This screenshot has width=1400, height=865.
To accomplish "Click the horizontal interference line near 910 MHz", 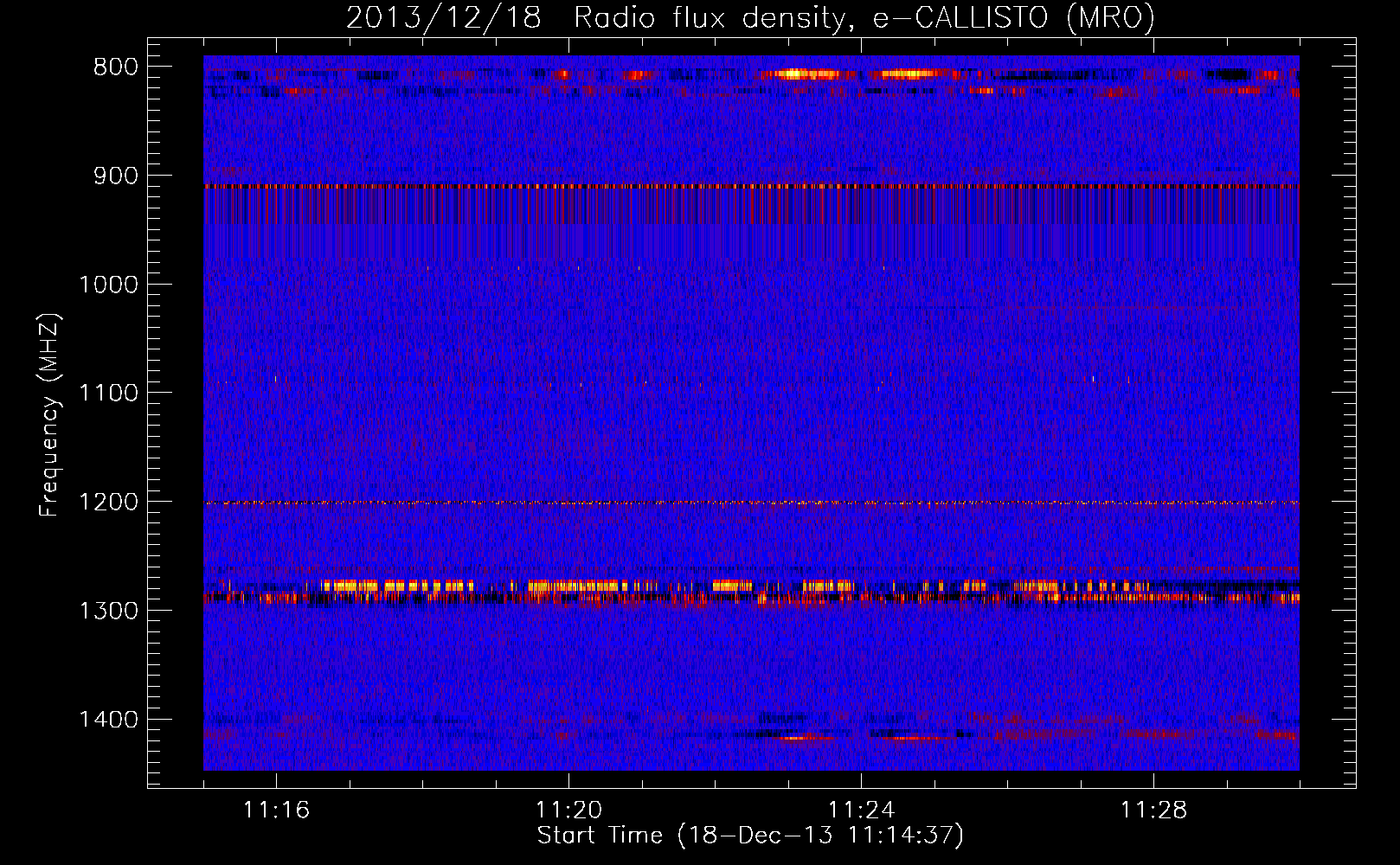I will click(751, 186).
